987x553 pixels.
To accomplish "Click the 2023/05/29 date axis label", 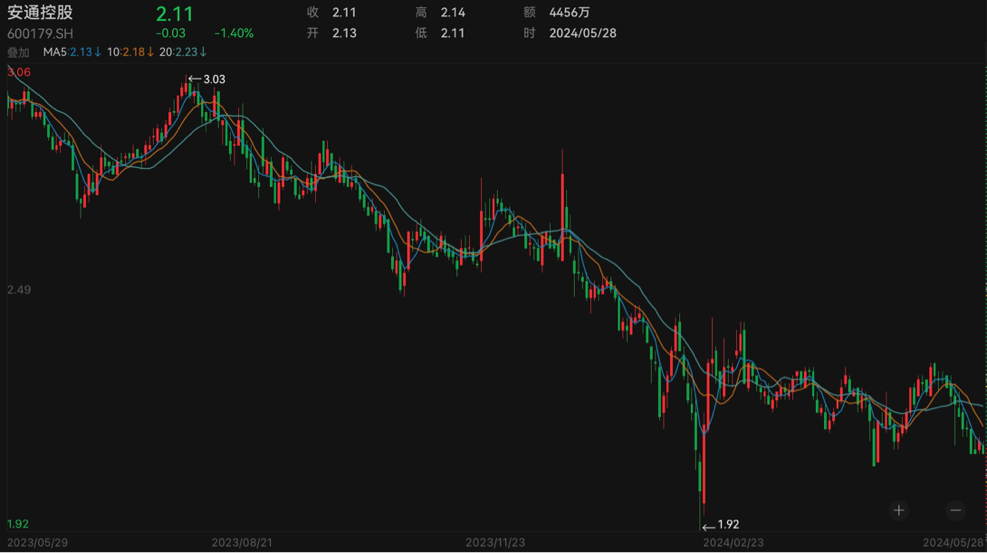I will tap(37, 542).
